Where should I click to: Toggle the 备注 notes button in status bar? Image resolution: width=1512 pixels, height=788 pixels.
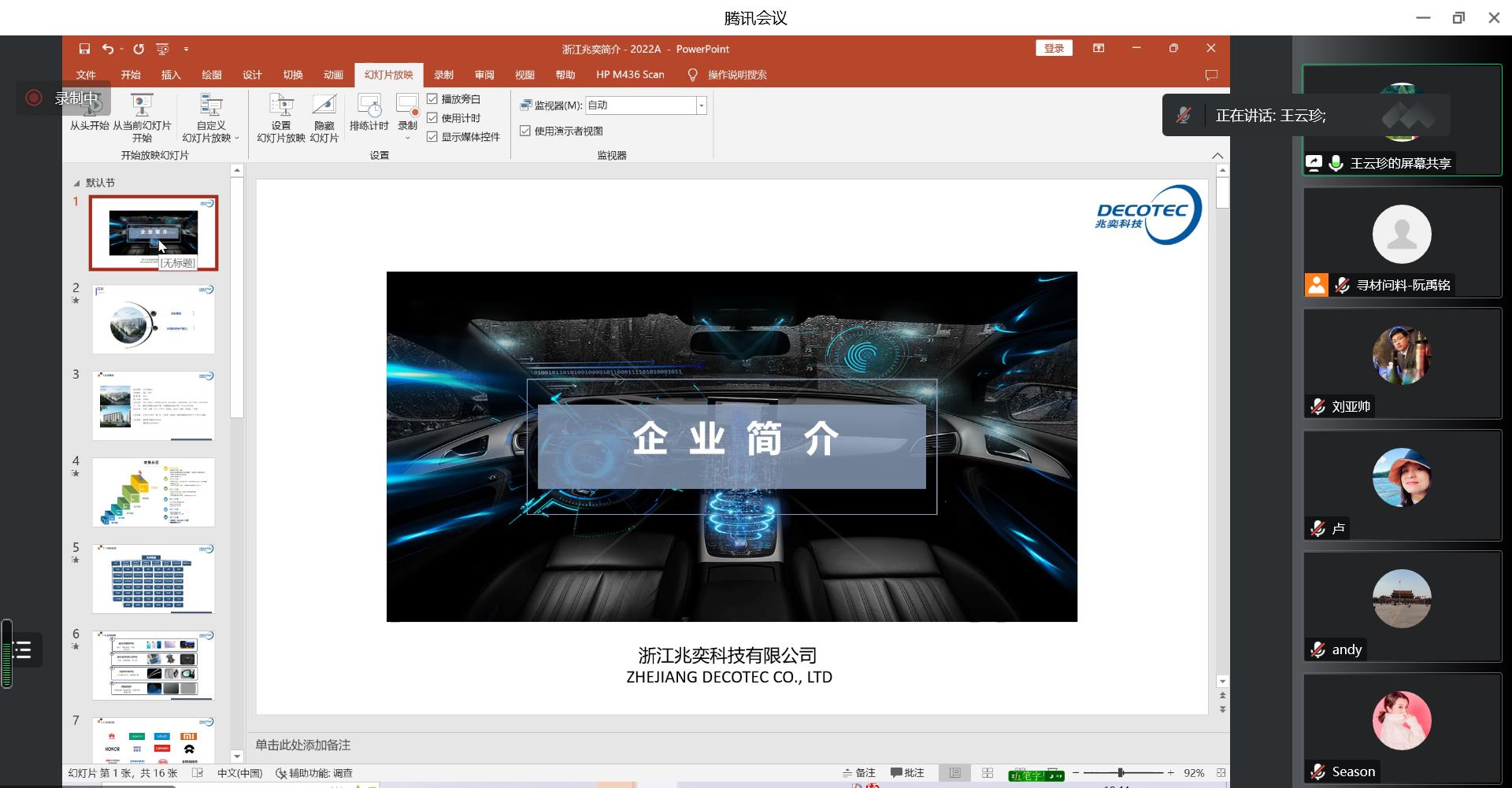859,773
